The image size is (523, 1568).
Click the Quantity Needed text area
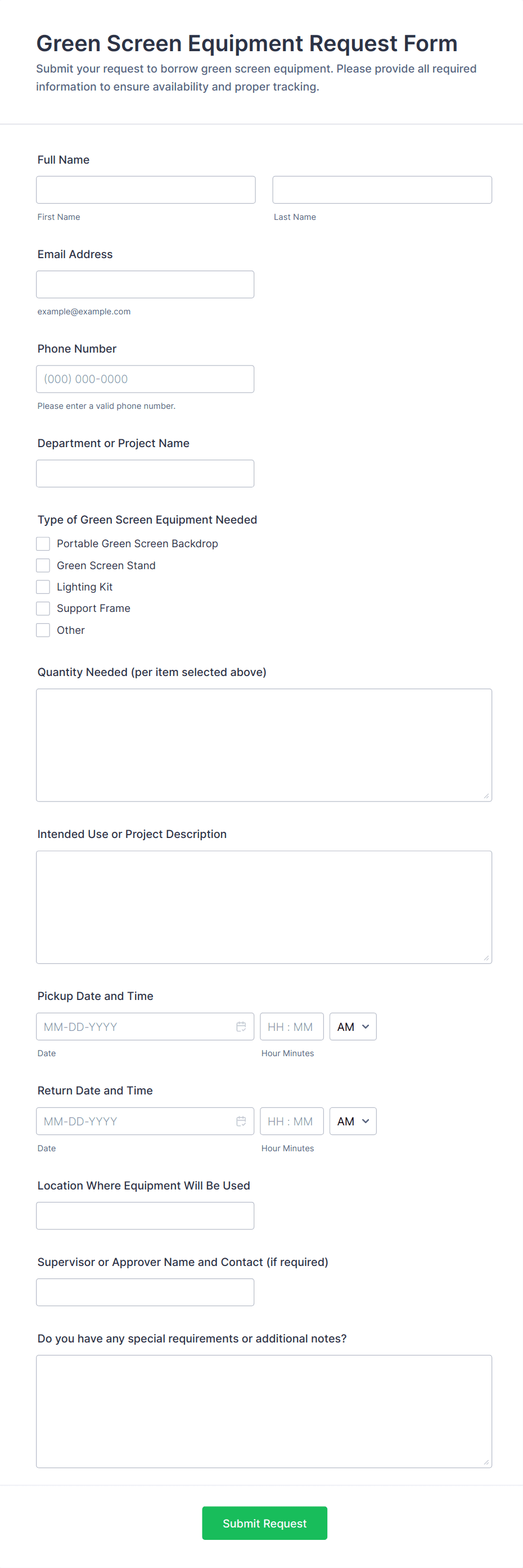(264, 745)
